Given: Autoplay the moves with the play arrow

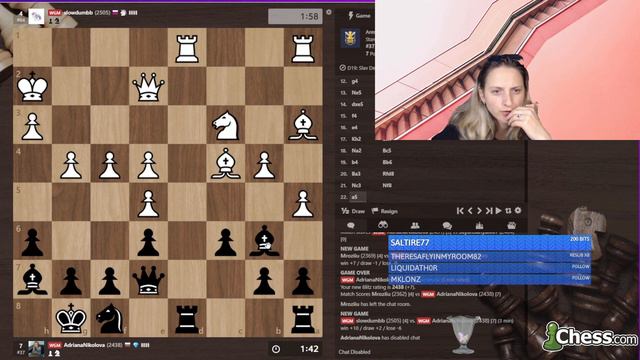Looking at the screenshot, I should click(x=498, y=211).
